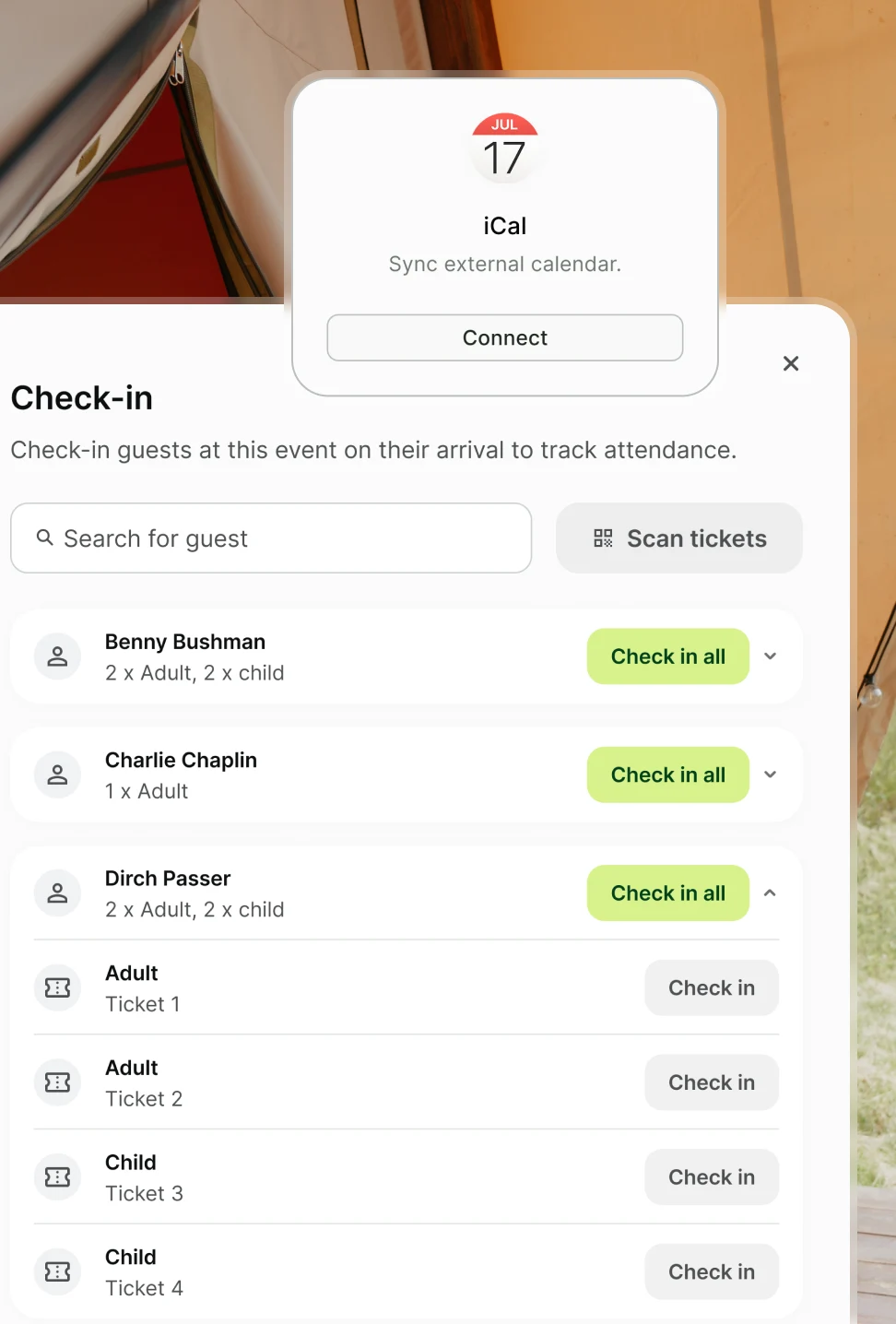This screenshot has width=896, height=1324.
Task: Click the QR code icon on Scan tickets
Action: pyautogui.click(x=604, y=538)
